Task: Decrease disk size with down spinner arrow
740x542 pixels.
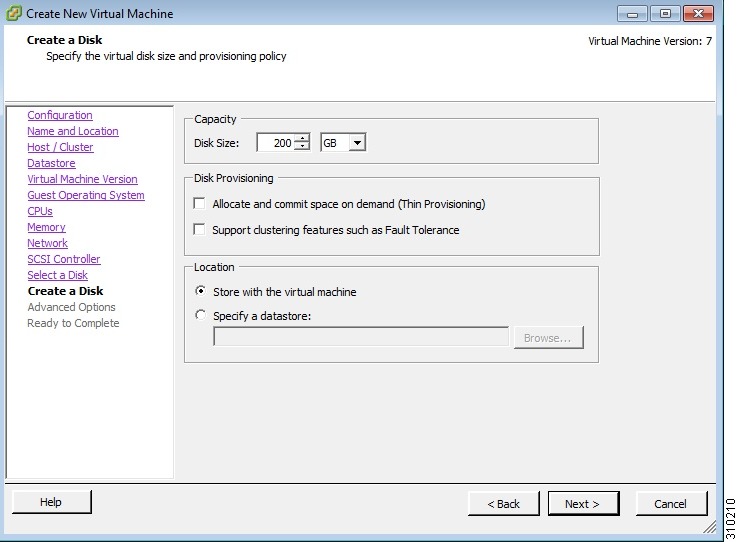Action: 302,147
